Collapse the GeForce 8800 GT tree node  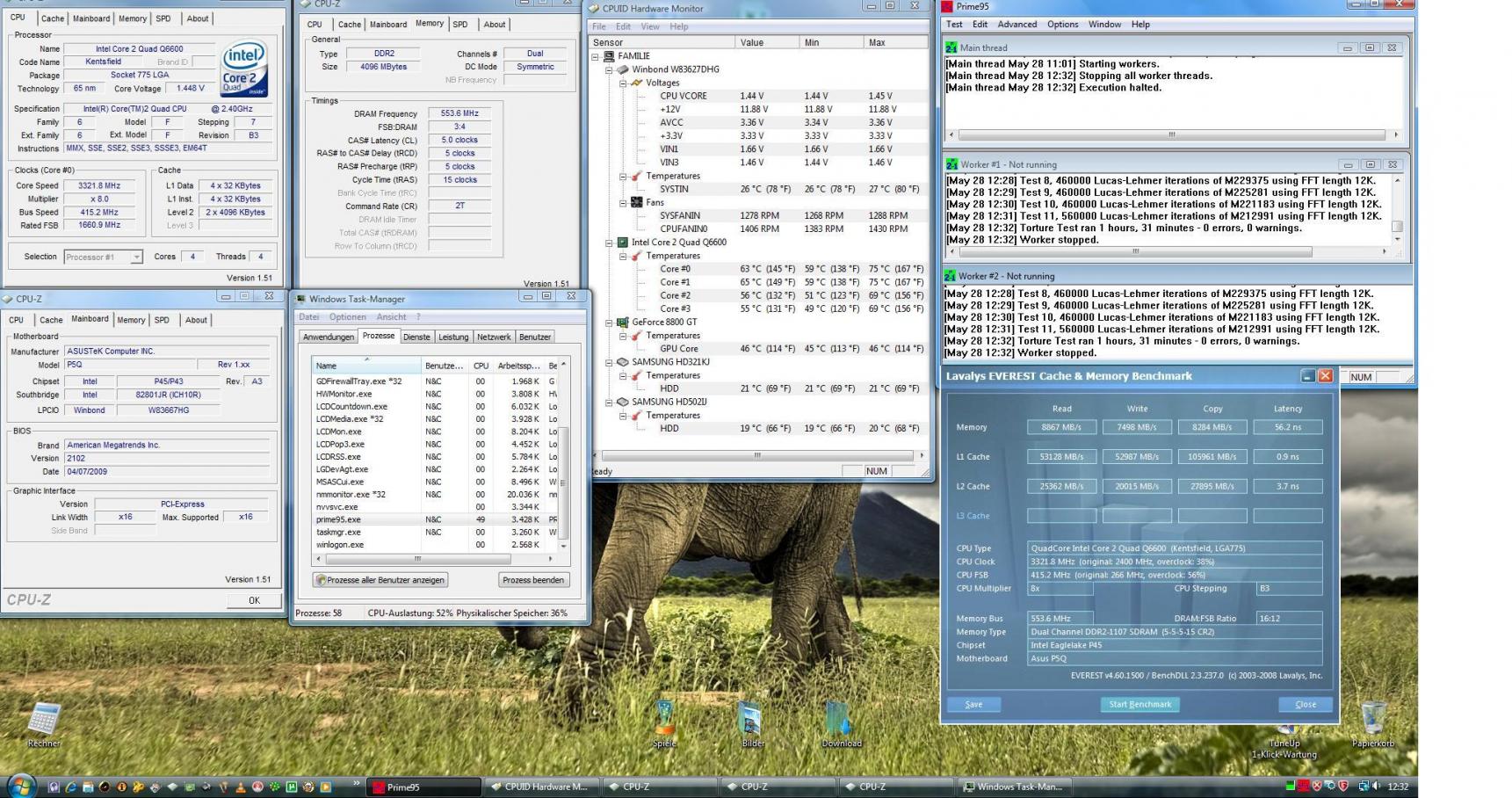(x=610, y=323)
